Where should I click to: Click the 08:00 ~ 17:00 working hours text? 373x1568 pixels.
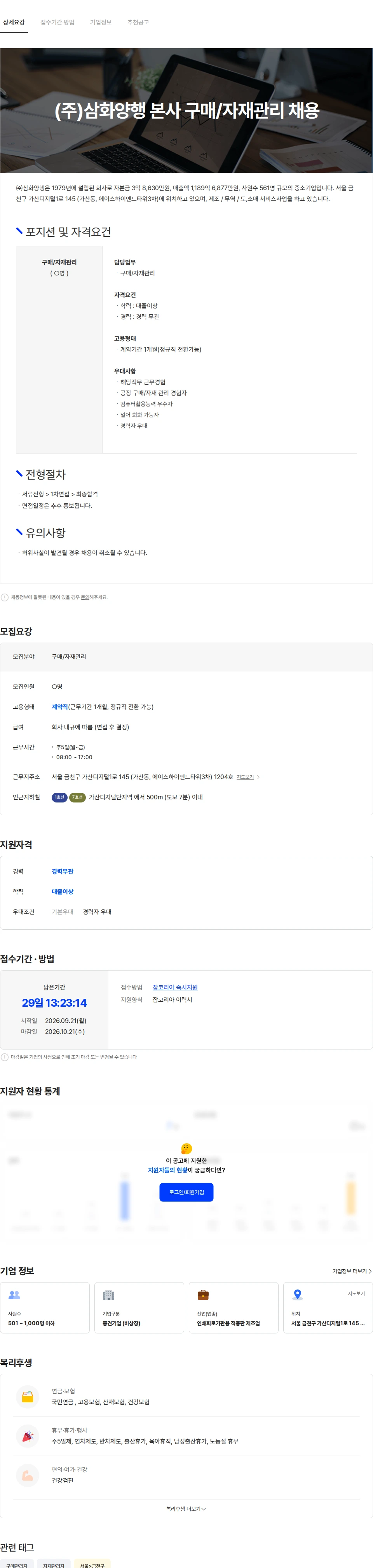point(74,757)
